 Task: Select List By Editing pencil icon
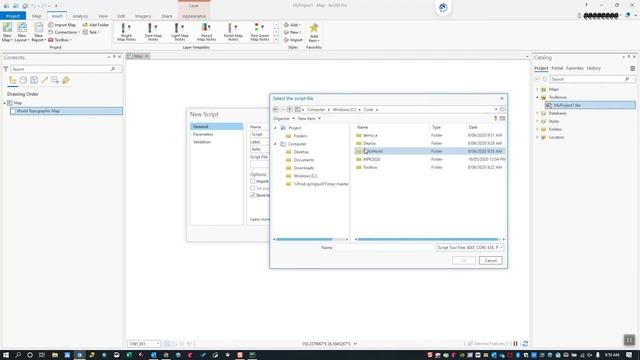point(44,80)
